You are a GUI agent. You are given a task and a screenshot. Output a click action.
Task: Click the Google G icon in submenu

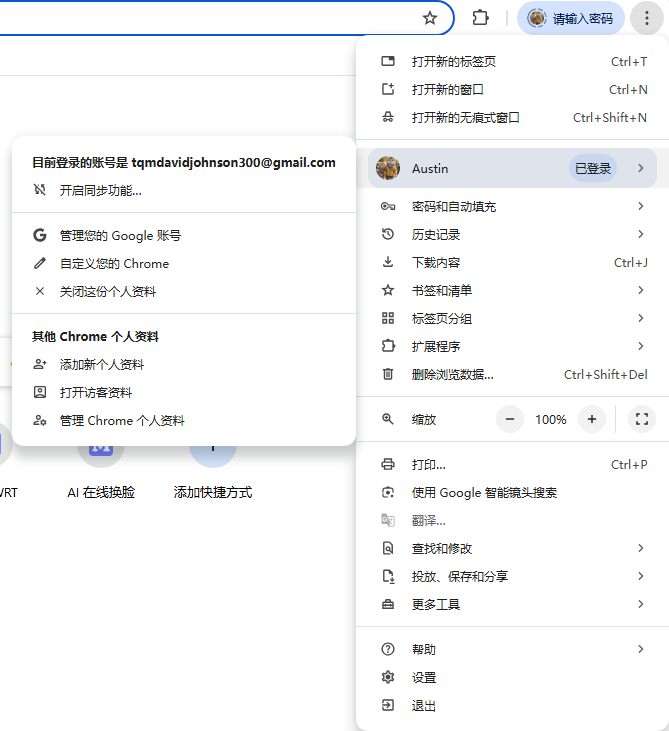40,235
